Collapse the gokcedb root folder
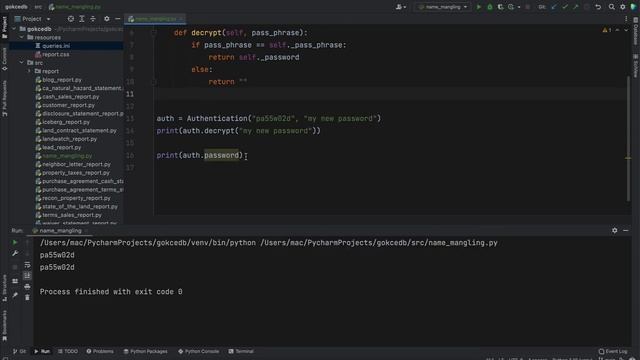 (x=14, y=29)
